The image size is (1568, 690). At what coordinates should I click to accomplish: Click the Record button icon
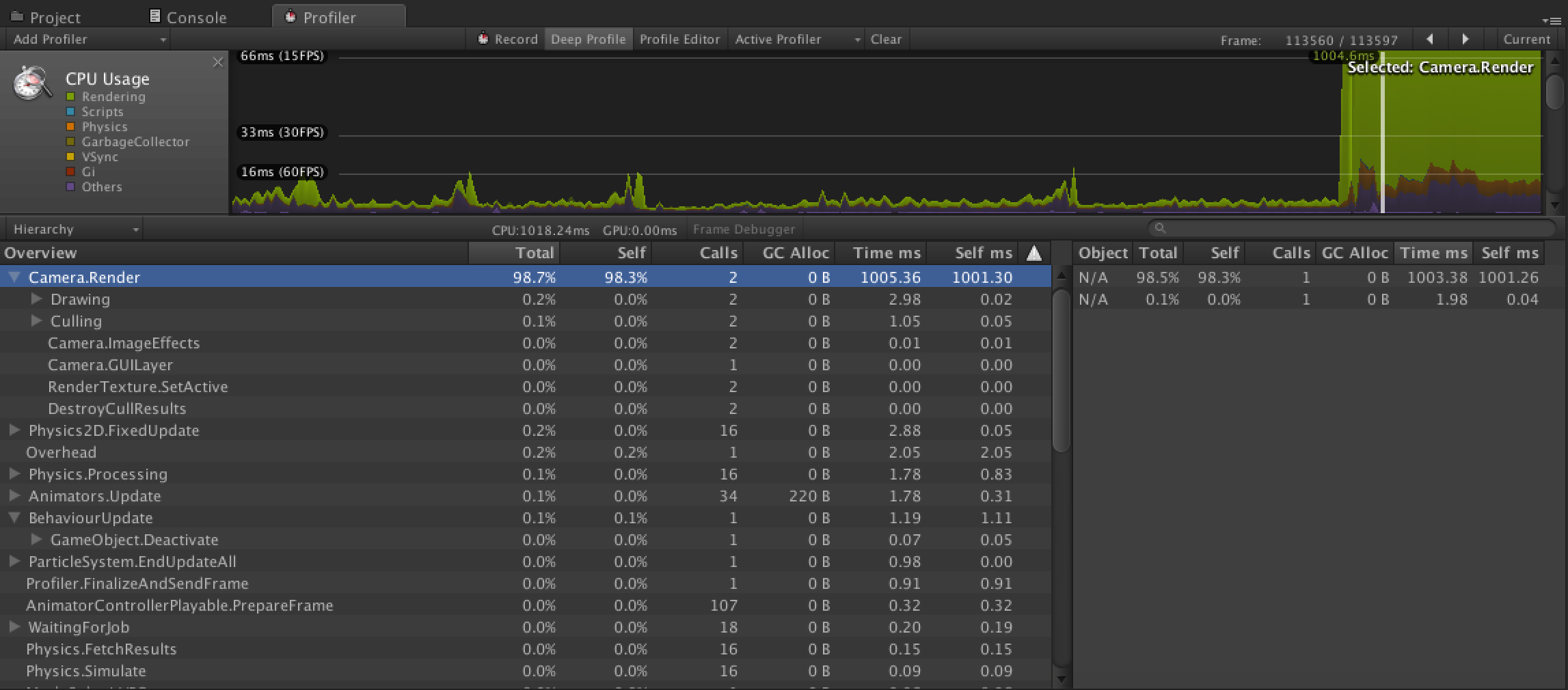[483, 38]
